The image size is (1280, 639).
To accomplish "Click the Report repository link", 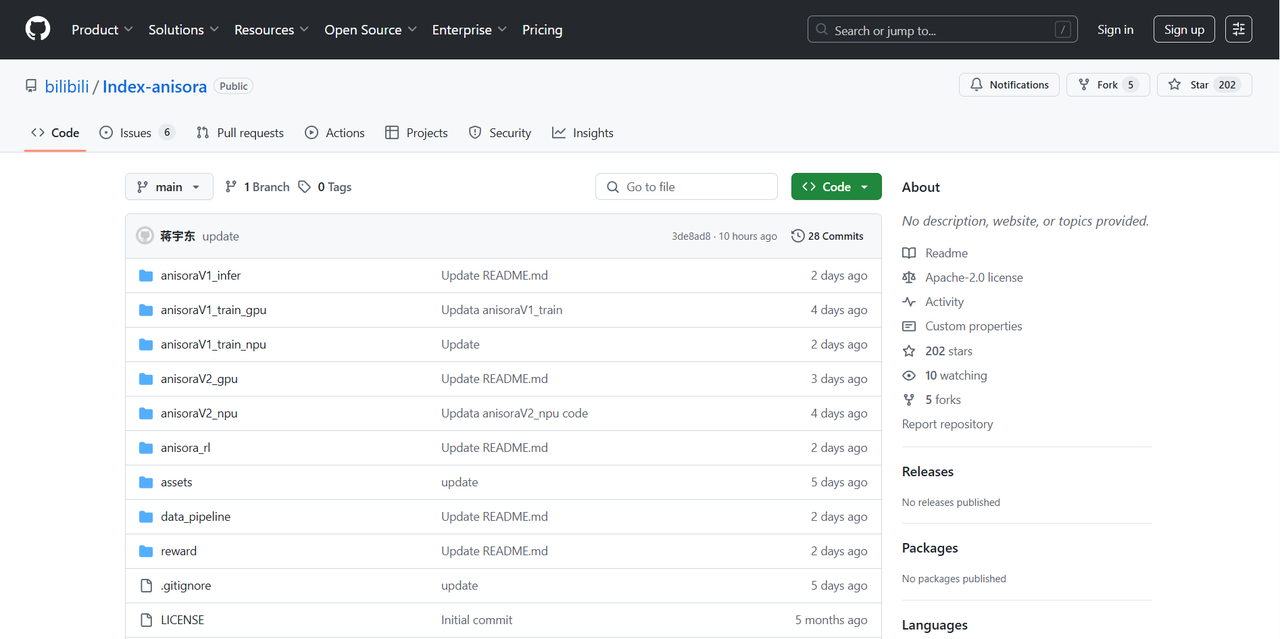I will click(947, 424).
